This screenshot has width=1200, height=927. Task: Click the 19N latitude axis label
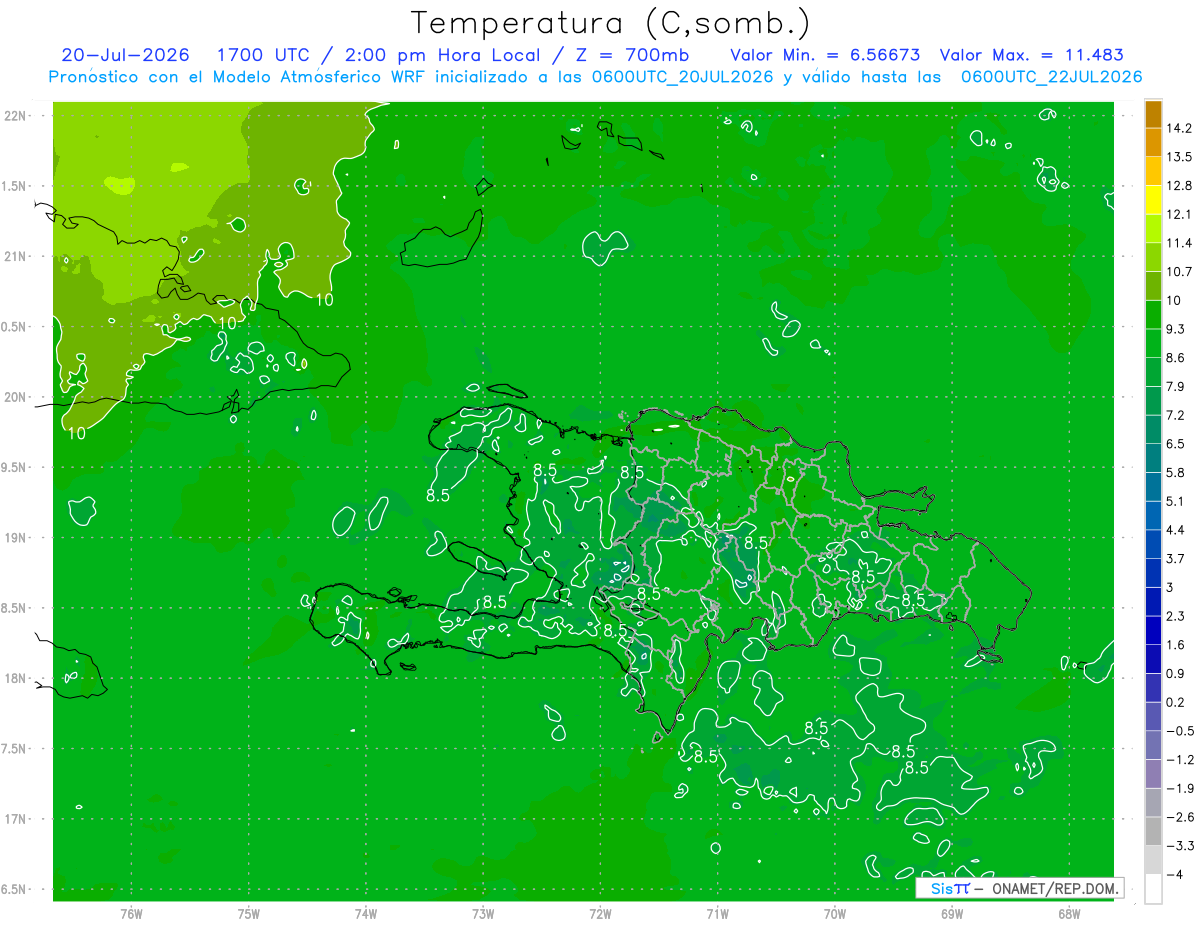(16, 538)
